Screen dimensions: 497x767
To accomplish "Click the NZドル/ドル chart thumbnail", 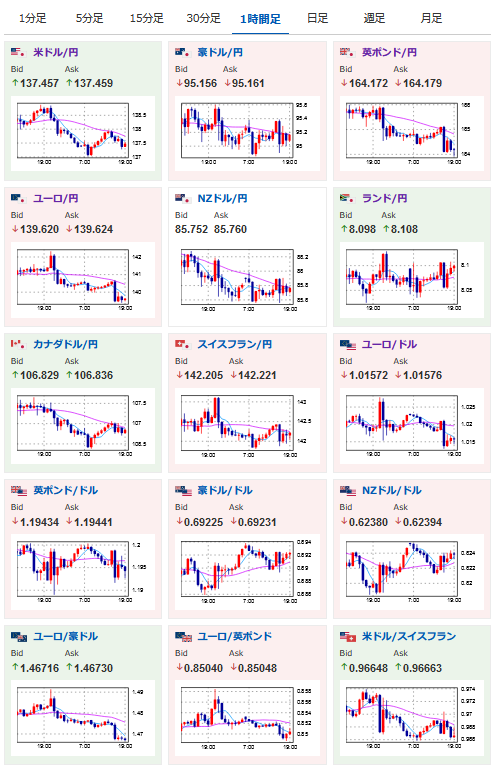I will 412,572.
